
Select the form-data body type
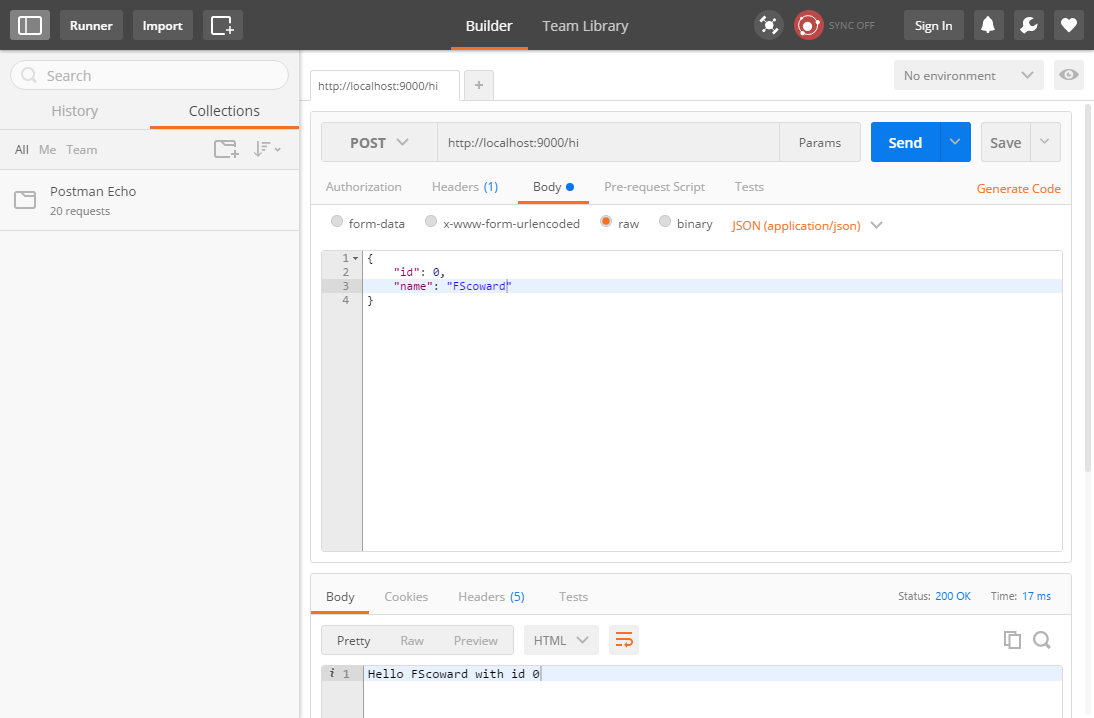pyautogui.click(x=337, y=222)
